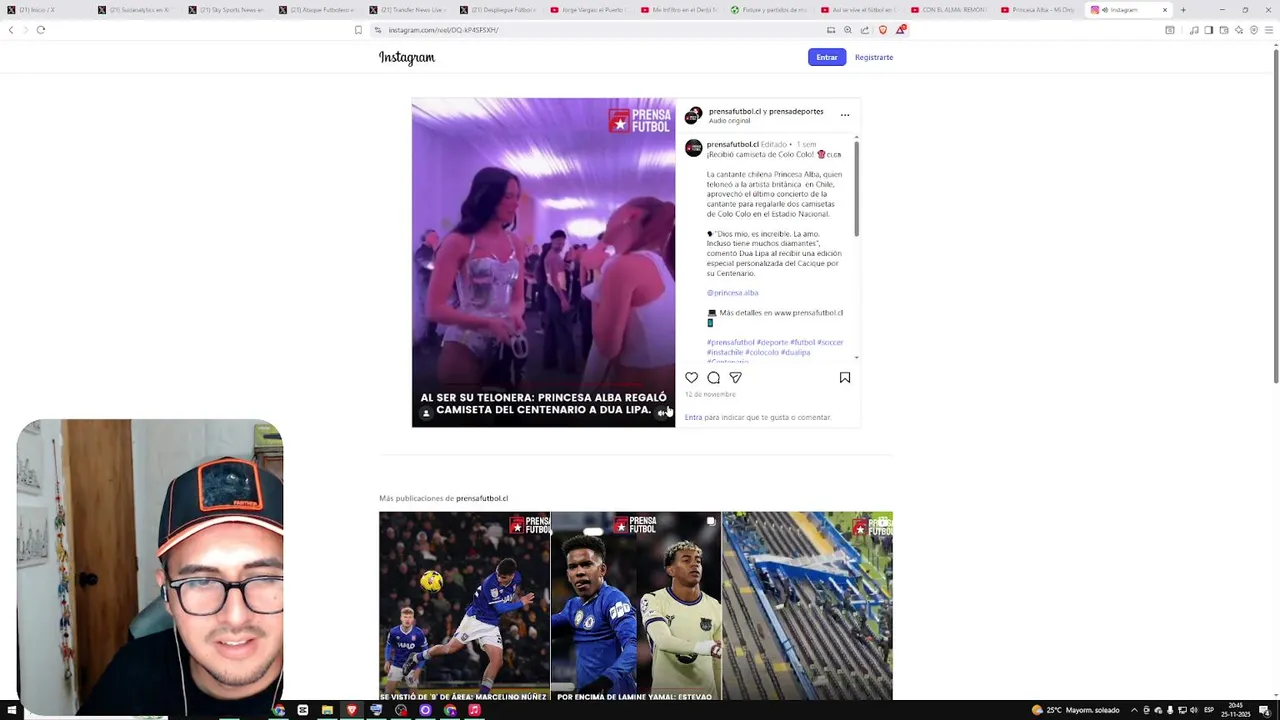1280x720 pixels.
Task: Click the blue Entrar button
Action: [826, 57]
